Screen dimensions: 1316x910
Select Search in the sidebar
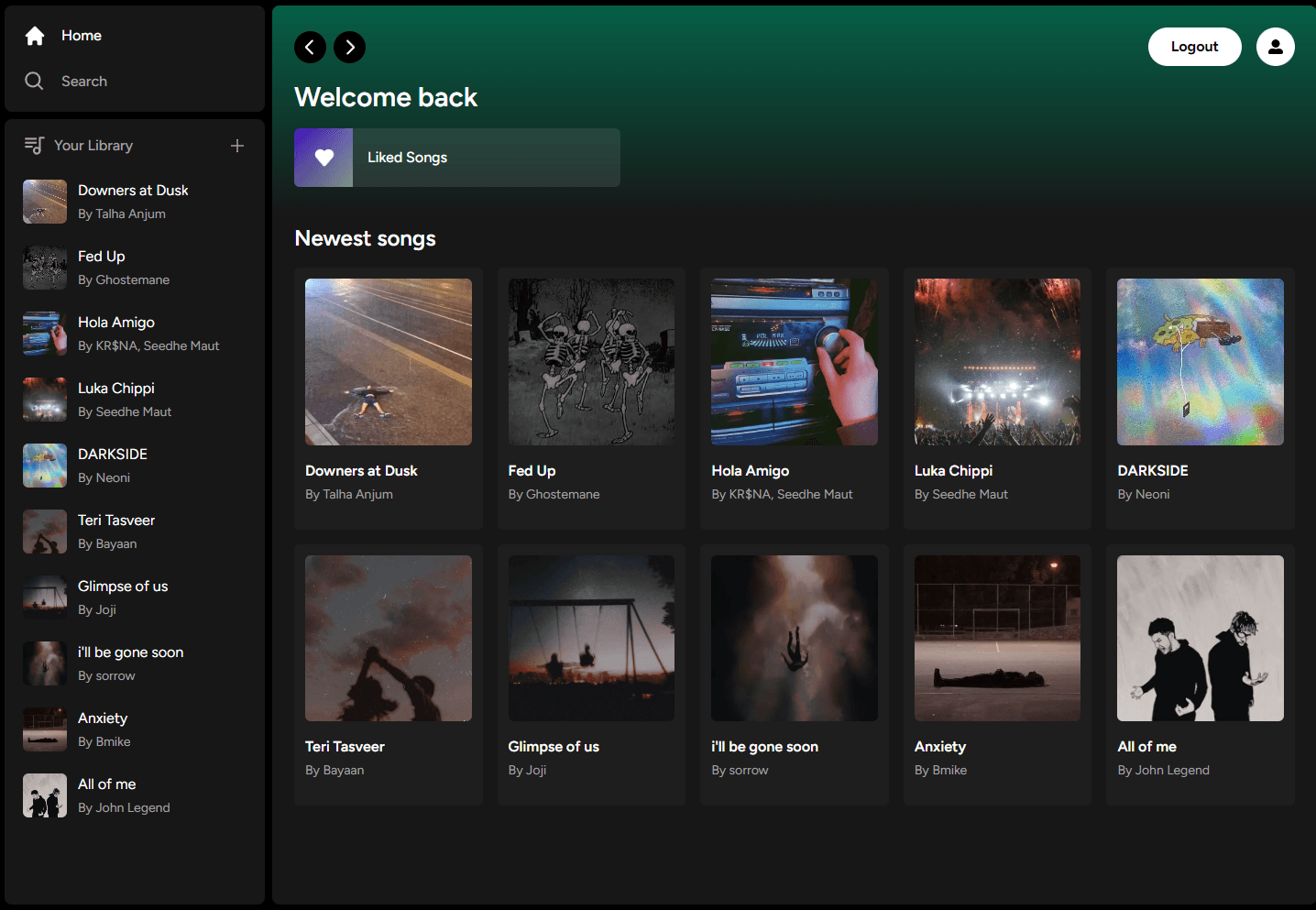tap(84, 82)
